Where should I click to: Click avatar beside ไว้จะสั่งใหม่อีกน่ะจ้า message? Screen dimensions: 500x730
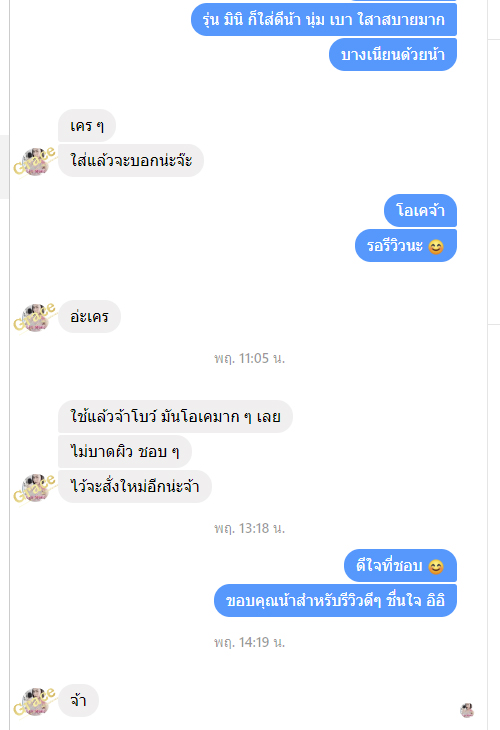coord(35,487)
